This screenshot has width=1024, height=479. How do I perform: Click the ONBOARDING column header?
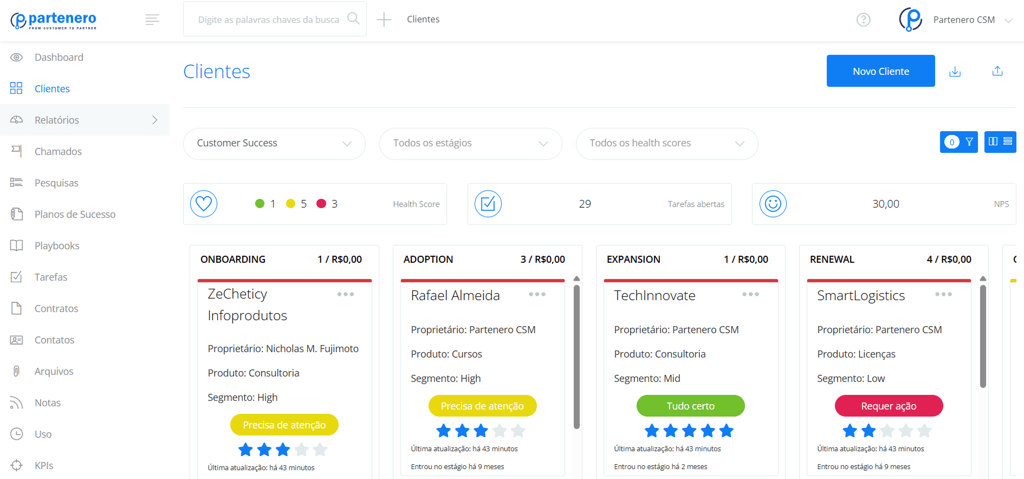click(233, 259)
